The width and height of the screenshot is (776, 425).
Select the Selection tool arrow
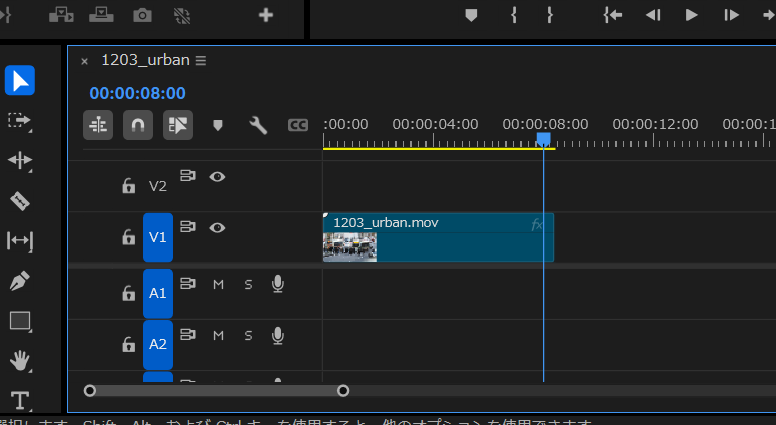(20, 80)
